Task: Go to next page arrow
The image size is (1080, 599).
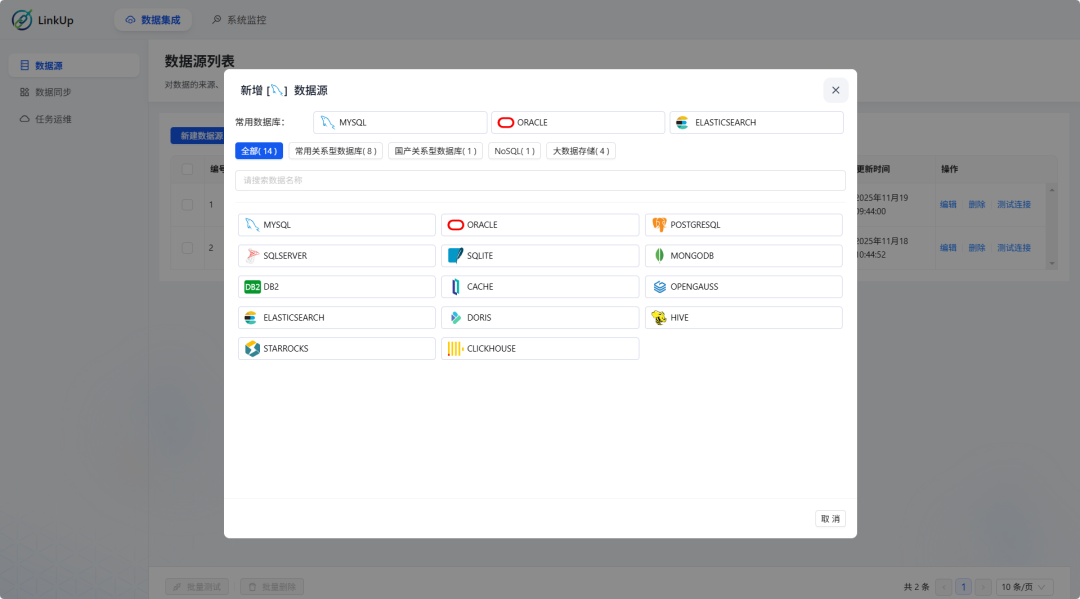Action: tap(984, 587)
